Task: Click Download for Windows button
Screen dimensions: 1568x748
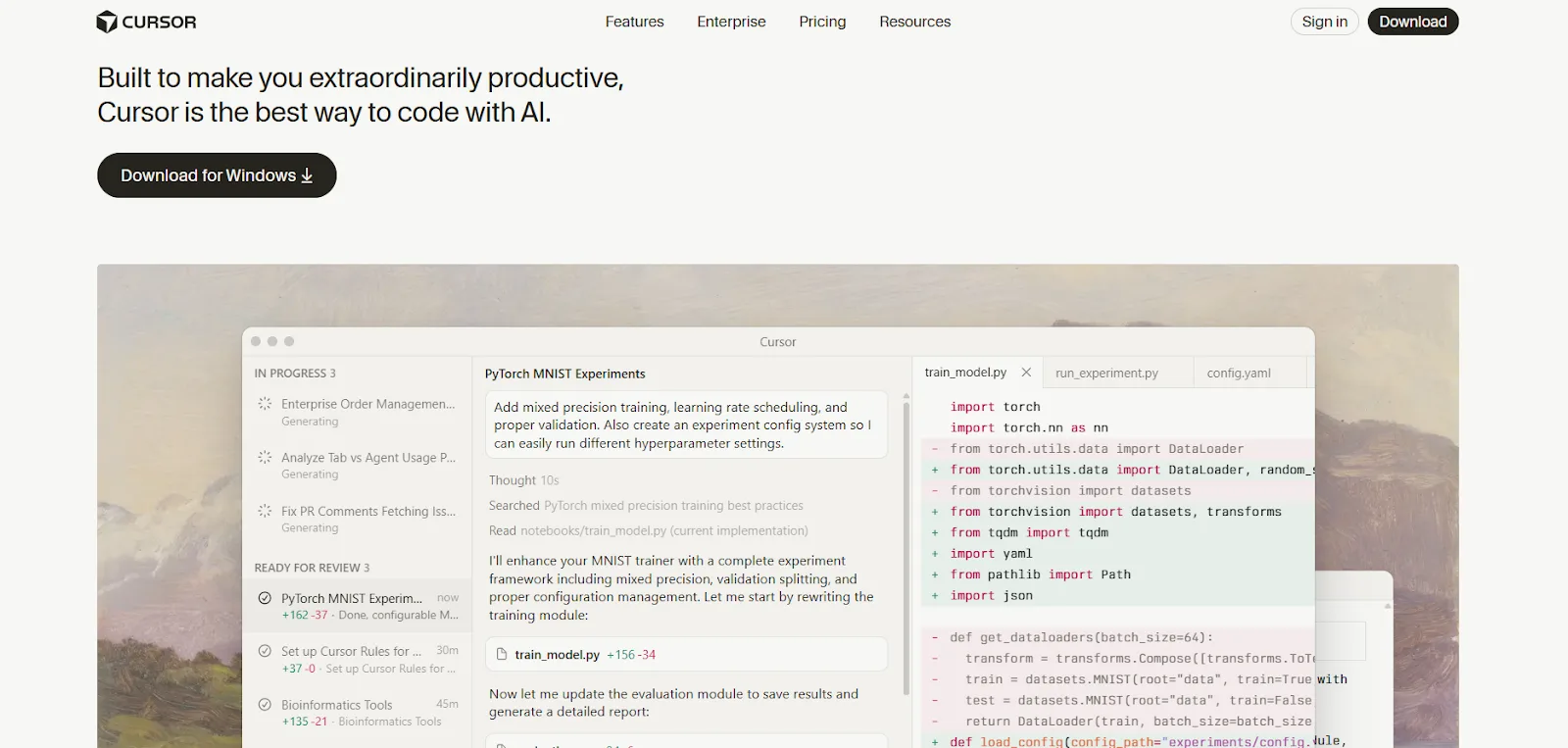Action: [x=217, y=175]
